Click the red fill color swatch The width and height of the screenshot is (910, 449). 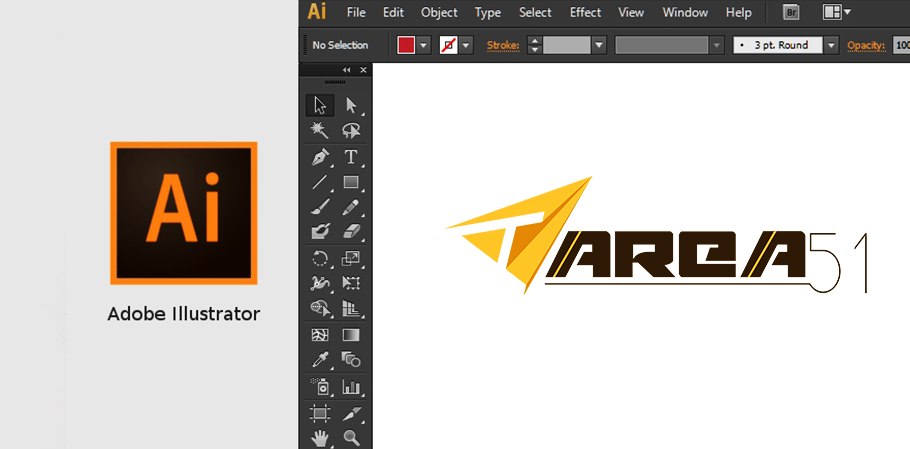(406, 45)
